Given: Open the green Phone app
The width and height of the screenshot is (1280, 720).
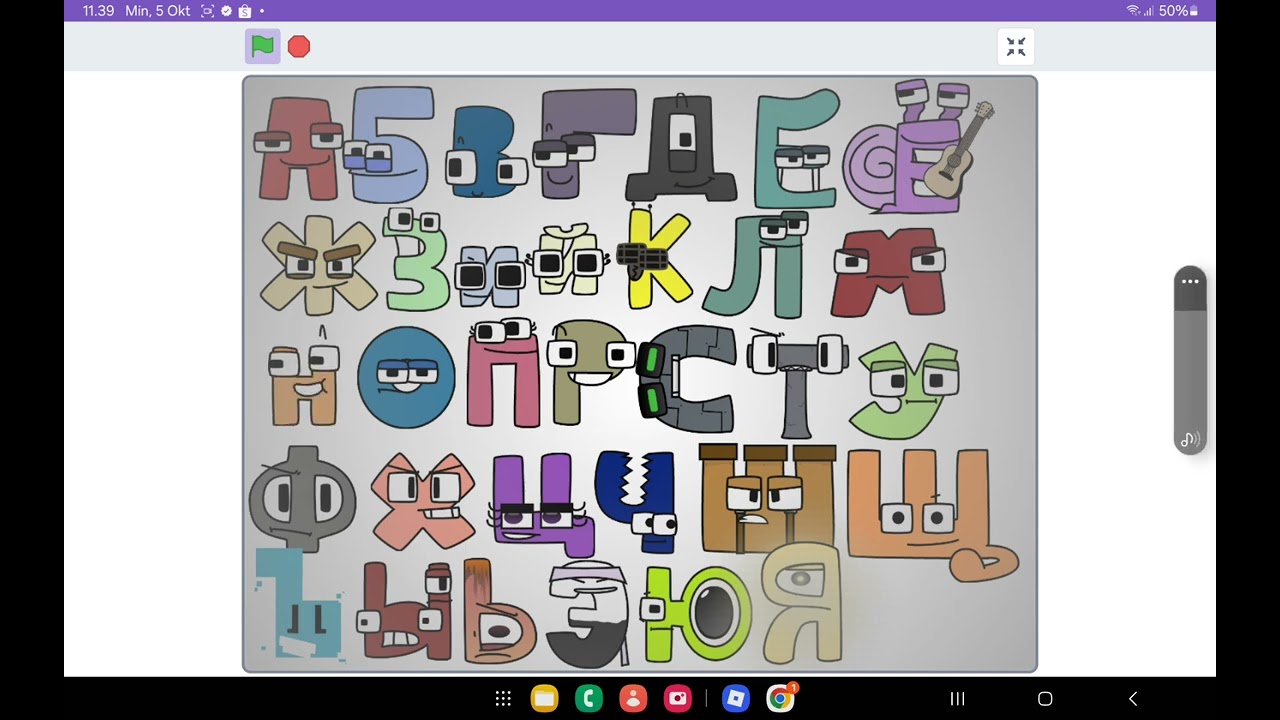Looking at the screenshot, I should coord(589,699).
